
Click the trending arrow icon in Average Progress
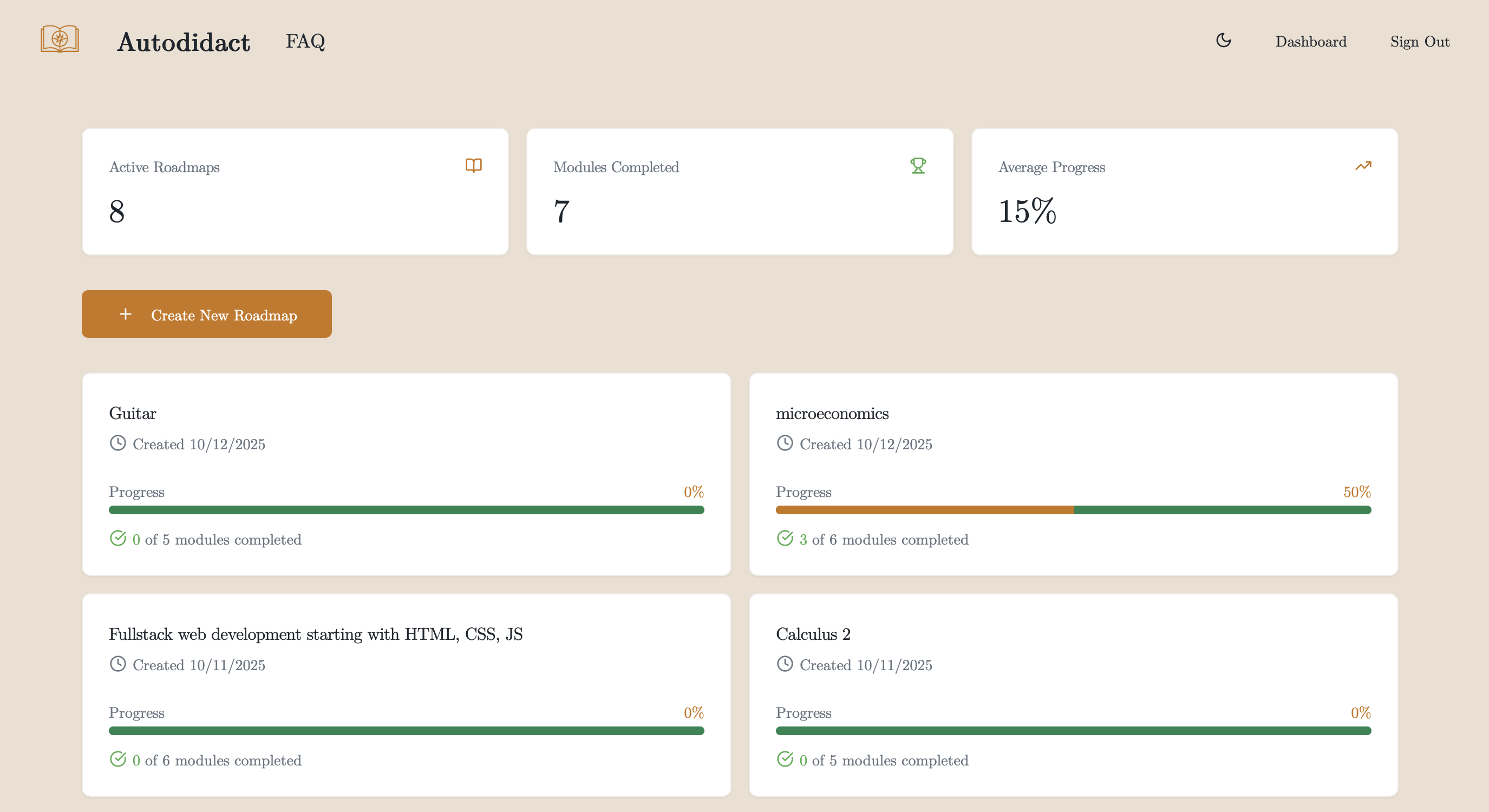[x=1363, y=166]
